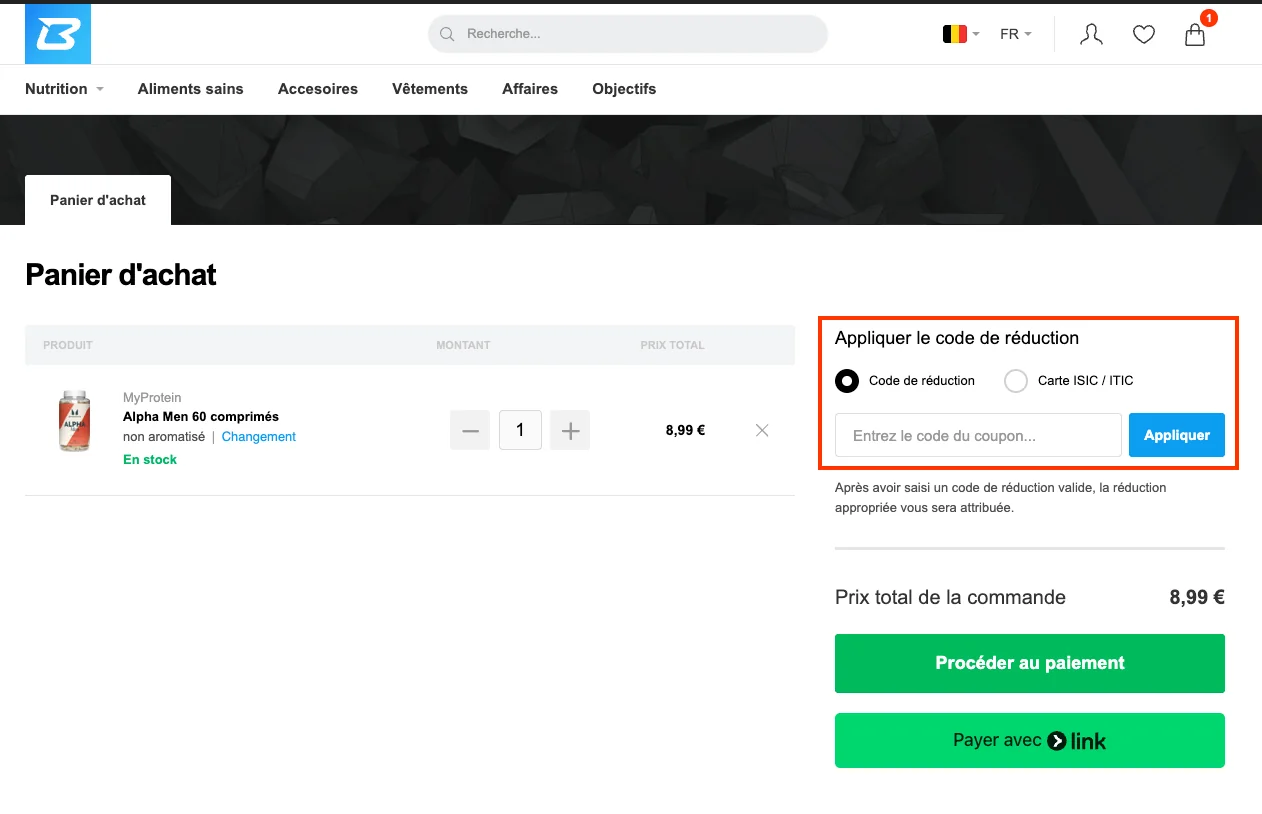Focus the coupon code input field

tap(978, 435)
